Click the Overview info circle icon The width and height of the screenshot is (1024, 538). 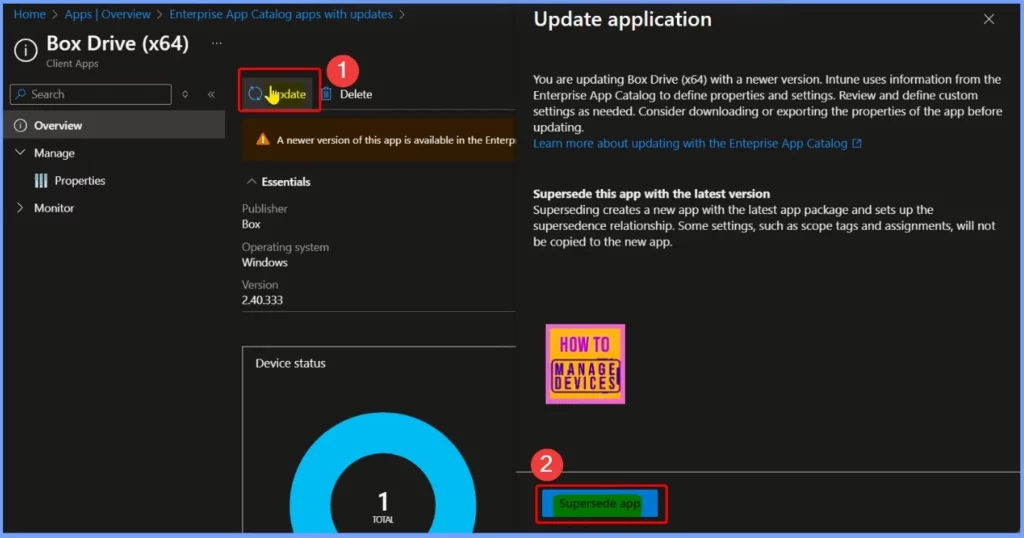point(20,125)
